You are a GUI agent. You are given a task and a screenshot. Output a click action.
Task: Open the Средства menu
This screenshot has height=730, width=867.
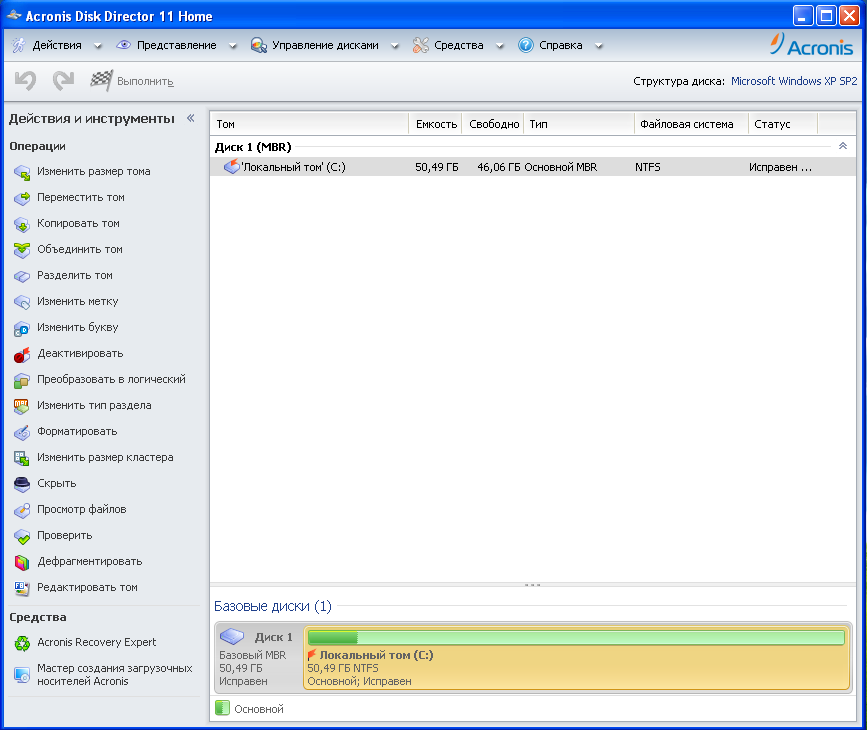point(458,45)
